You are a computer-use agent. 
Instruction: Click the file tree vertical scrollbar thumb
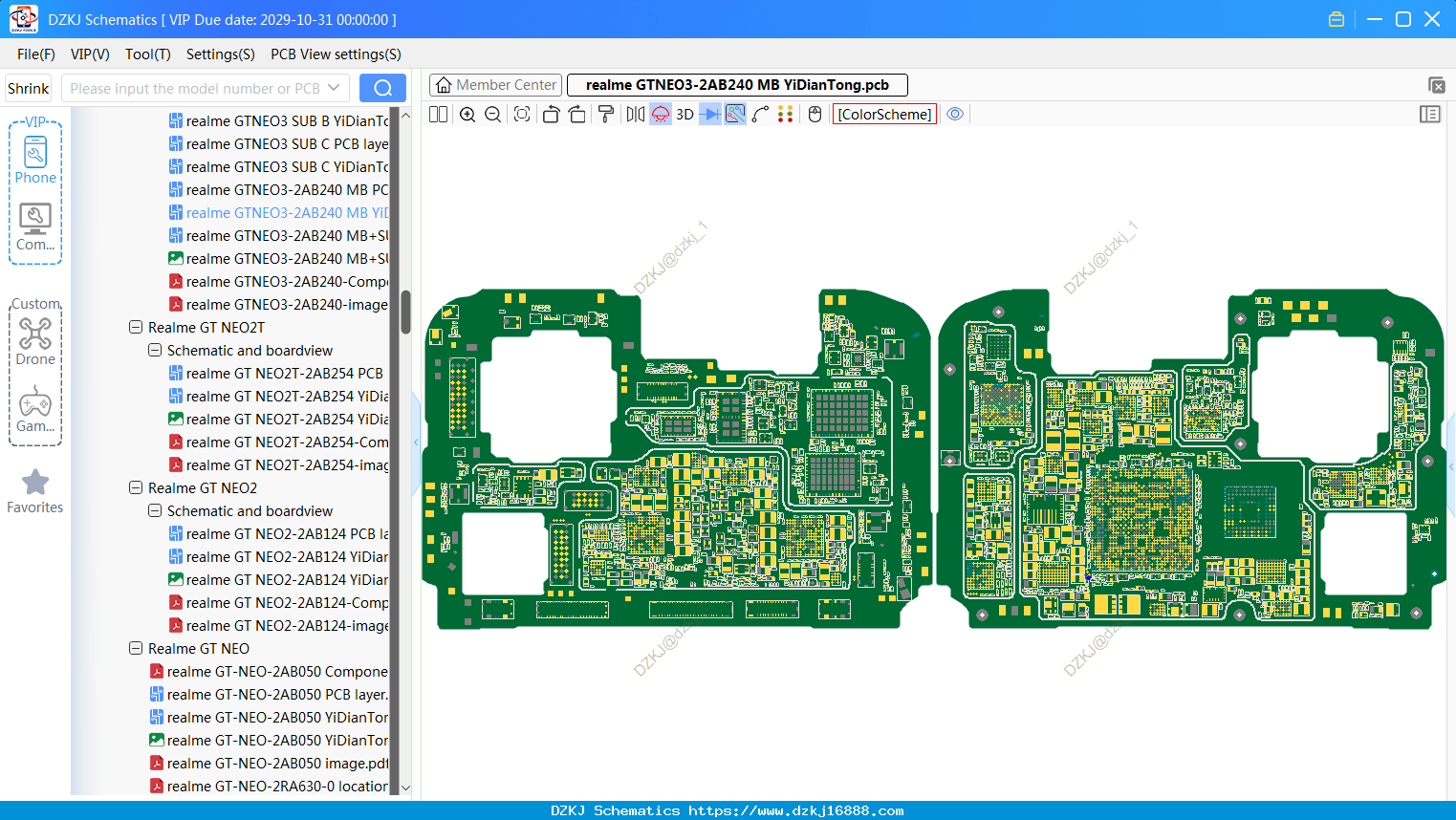(405, 312)
